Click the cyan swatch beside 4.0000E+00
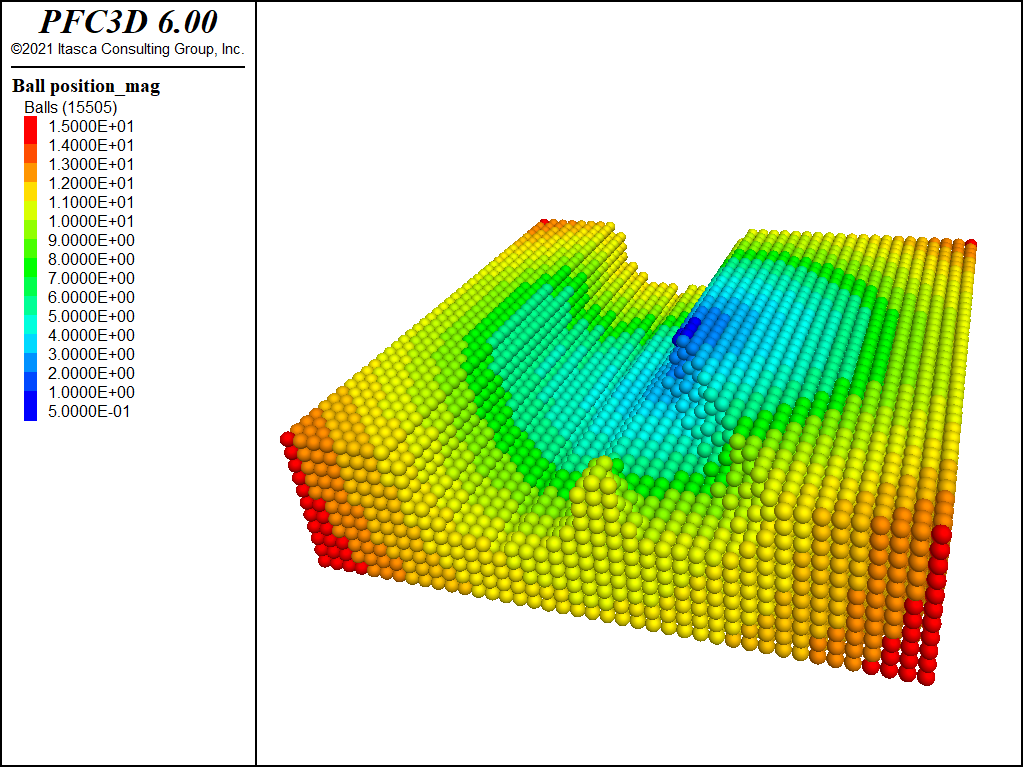The image size is (1024, 768). [x=31, y=344]
